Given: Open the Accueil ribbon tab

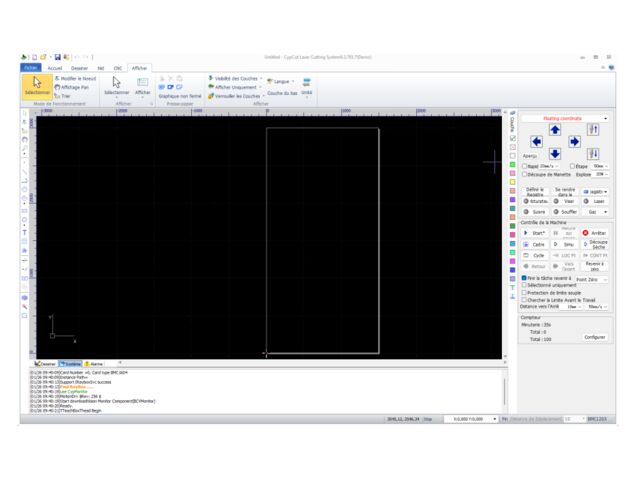Looking at the screenshot, I should click(x=55, y=68).
